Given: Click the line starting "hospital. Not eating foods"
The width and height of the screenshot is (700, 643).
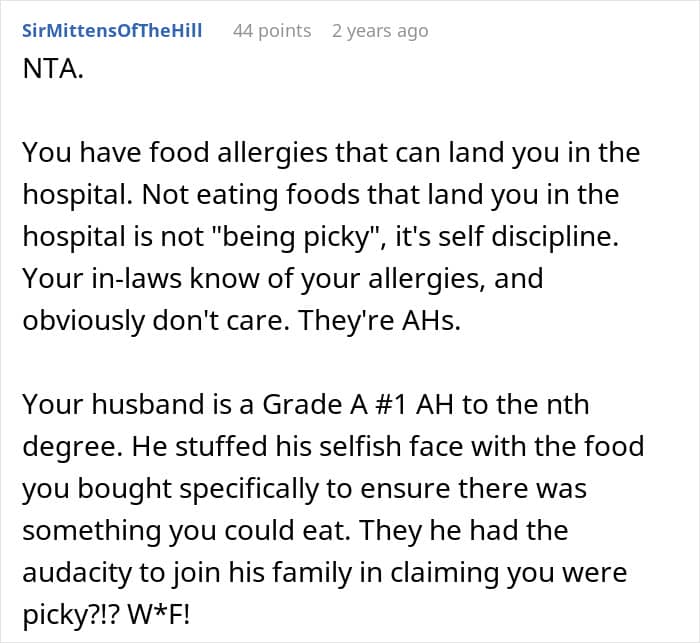Looking at the screenshot, I should tap(320, 194).
